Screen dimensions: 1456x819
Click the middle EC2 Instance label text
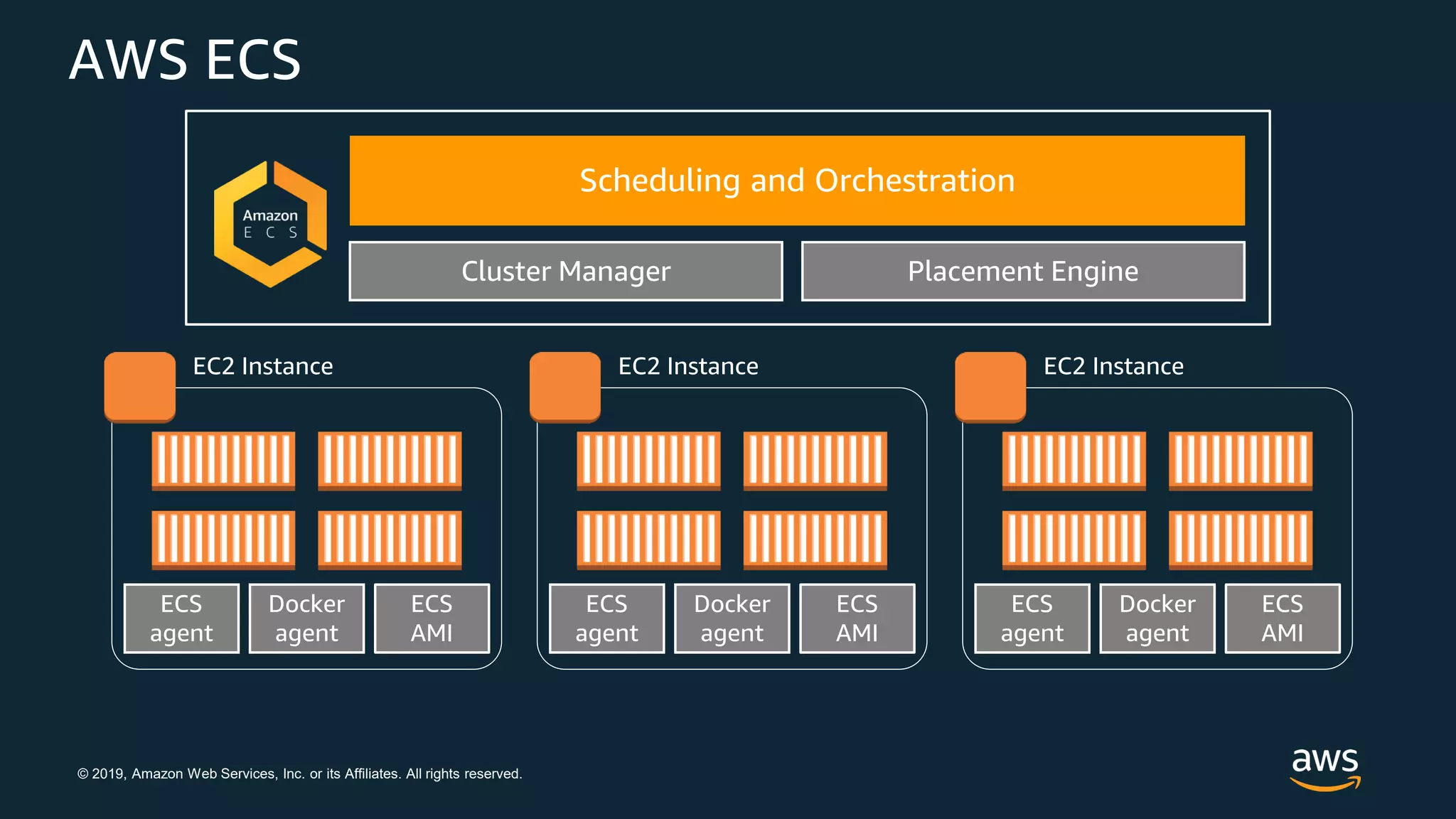tap(687, 366)
